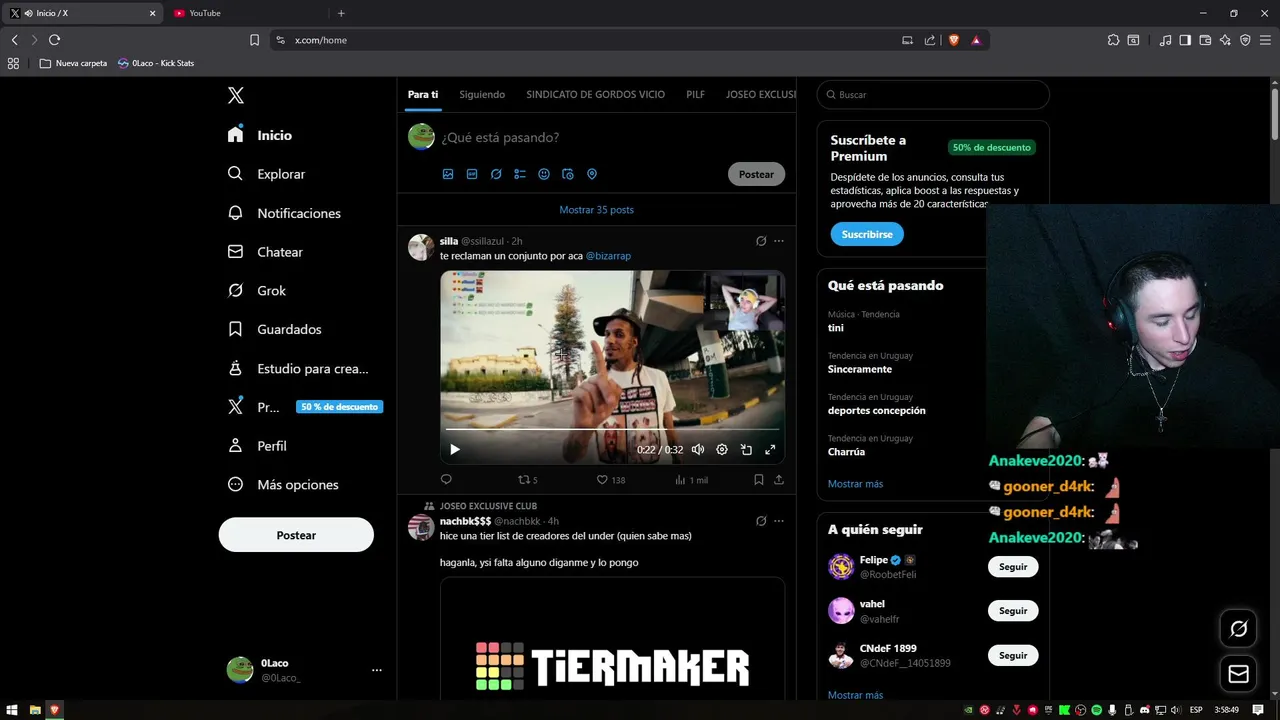The width and height of the screenshot is (1280, 720).
Task: Reload page in browser toolbar
Action: click(x=54, y=40)
